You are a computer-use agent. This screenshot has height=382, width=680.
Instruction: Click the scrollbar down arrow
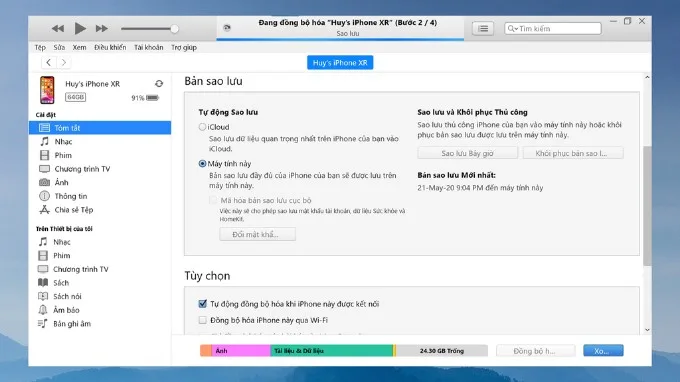(647, 330)
